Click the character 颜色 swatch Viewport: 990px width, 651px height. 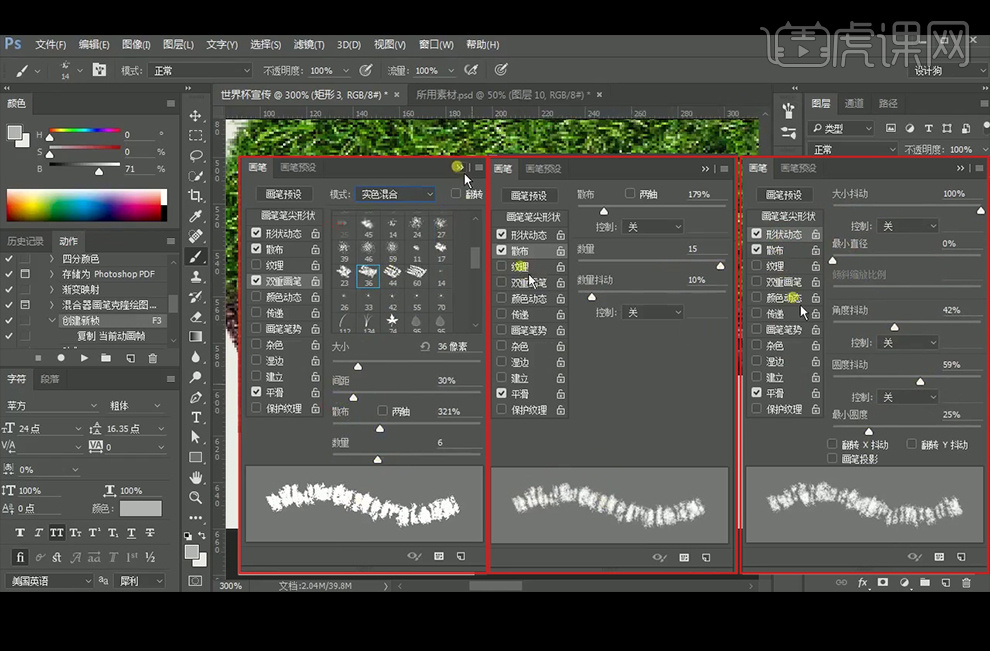coord(140,508)
